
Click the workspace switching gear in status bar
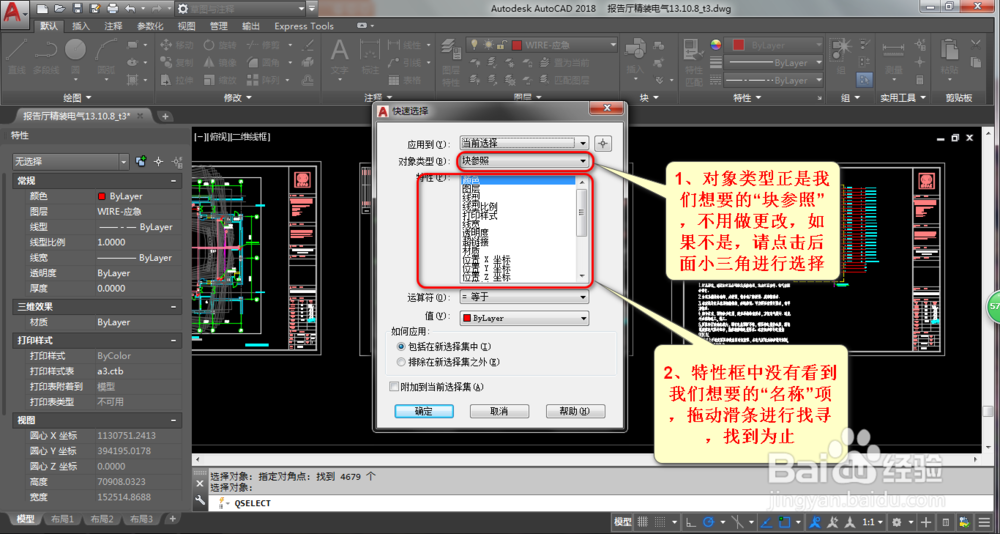[x=896, y=521]
